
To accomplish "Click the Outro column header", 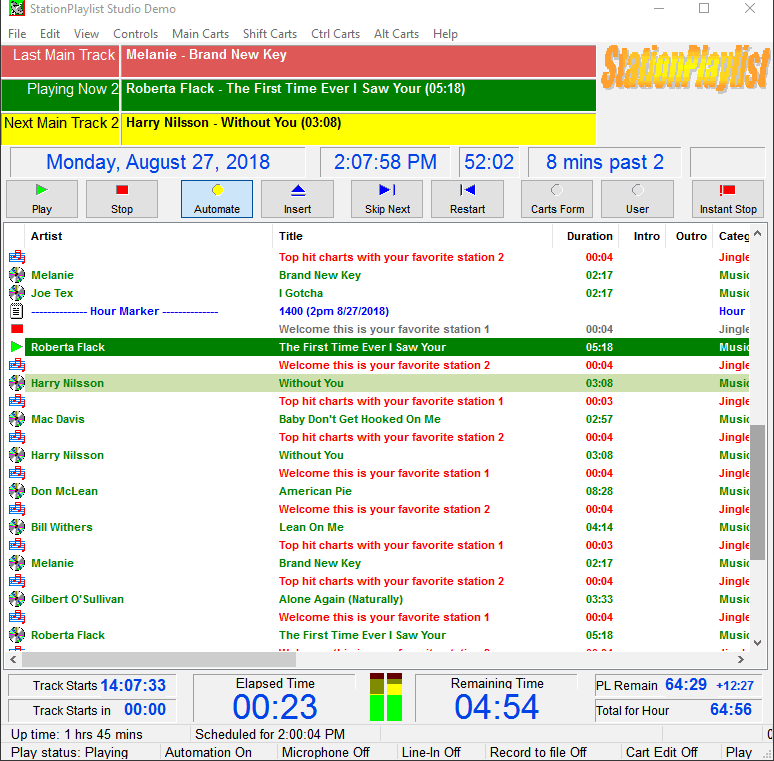I will 689,236.
